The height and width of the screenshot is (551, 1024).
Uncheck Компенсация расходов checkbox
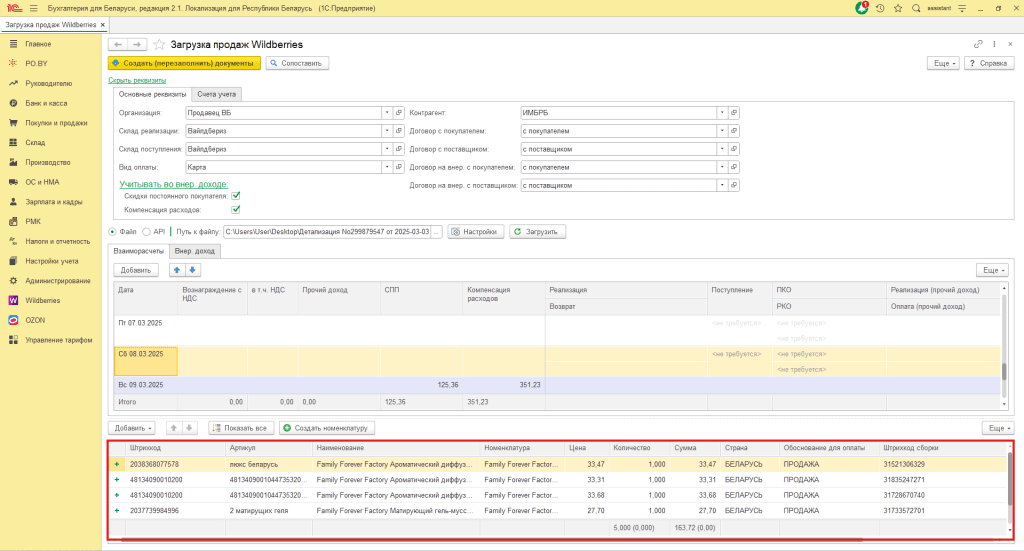point(236,210)
